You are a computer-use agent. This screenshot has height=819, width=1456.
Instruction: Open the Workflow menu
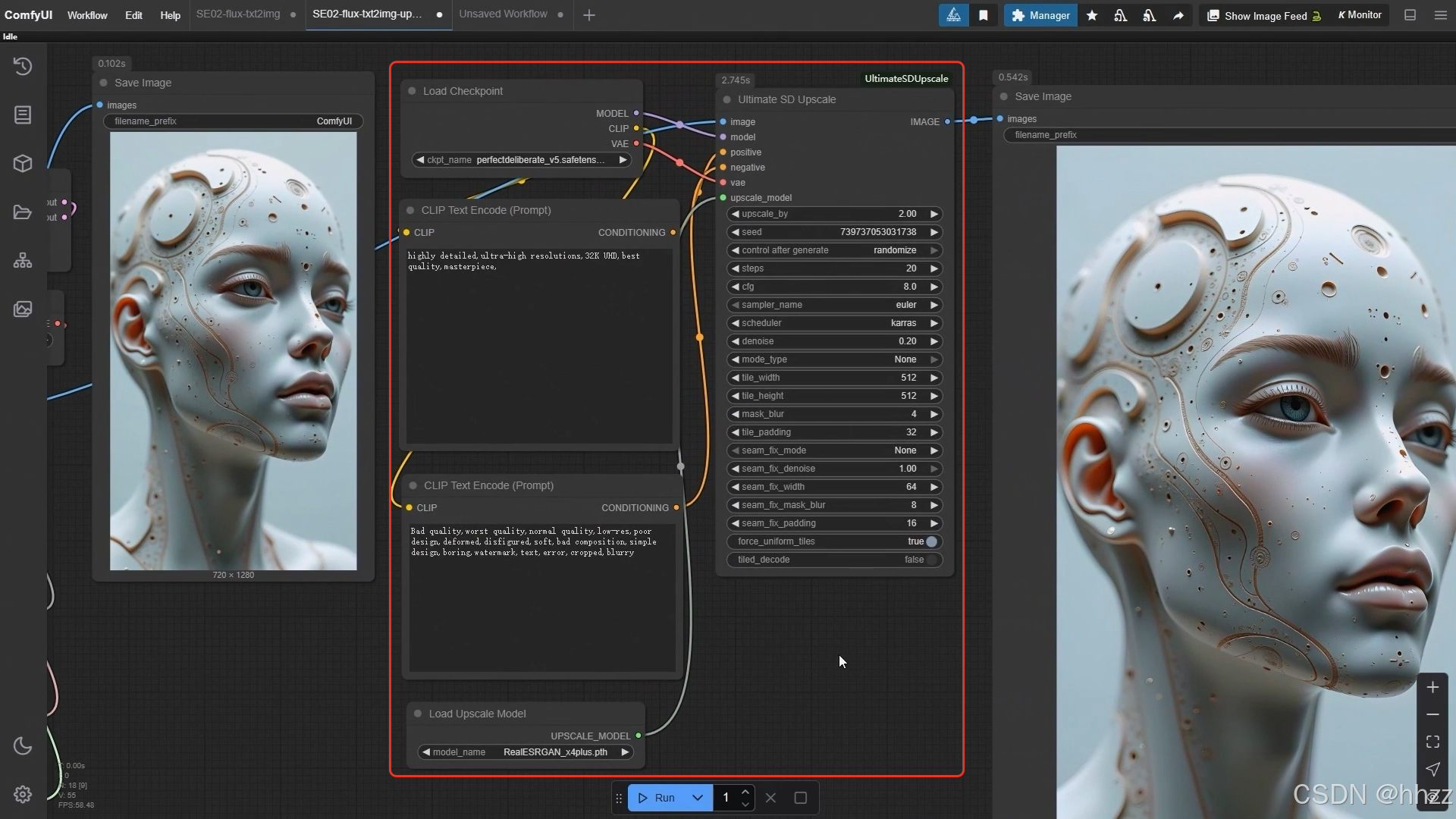(87, 15)
